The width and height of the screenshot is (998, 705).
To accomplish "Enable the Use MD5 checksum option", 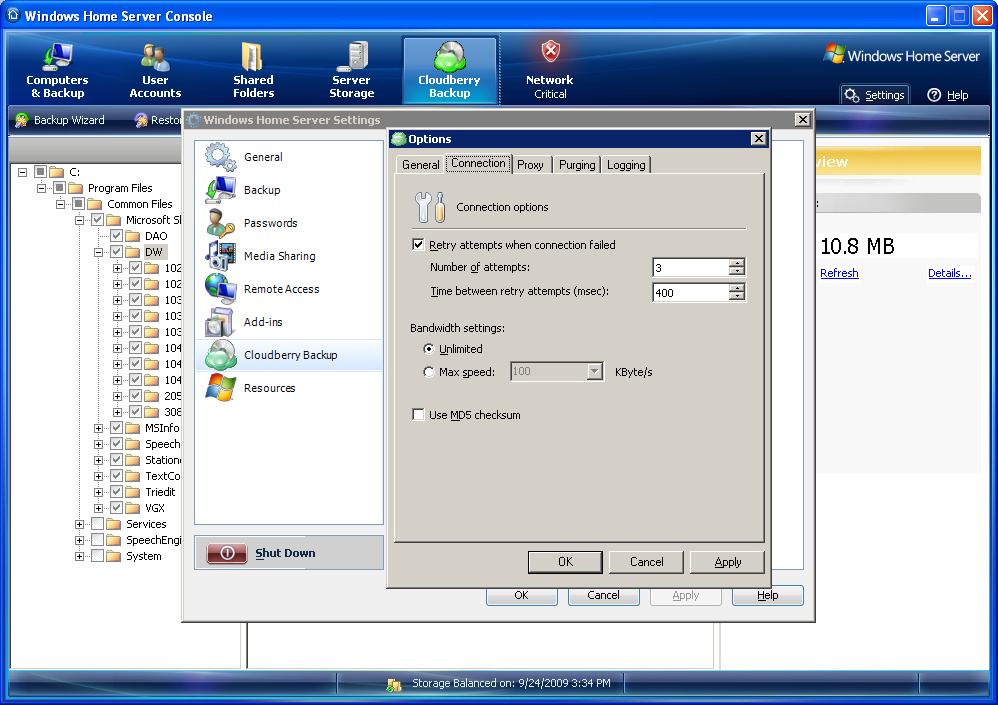I will [418, 415].
